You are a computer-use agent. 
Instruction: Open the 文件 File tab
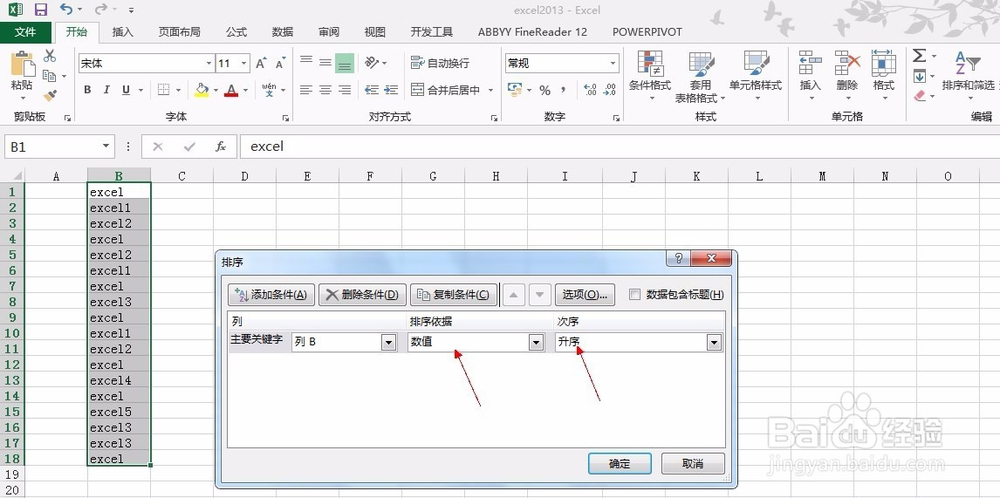tap(26, 32)
